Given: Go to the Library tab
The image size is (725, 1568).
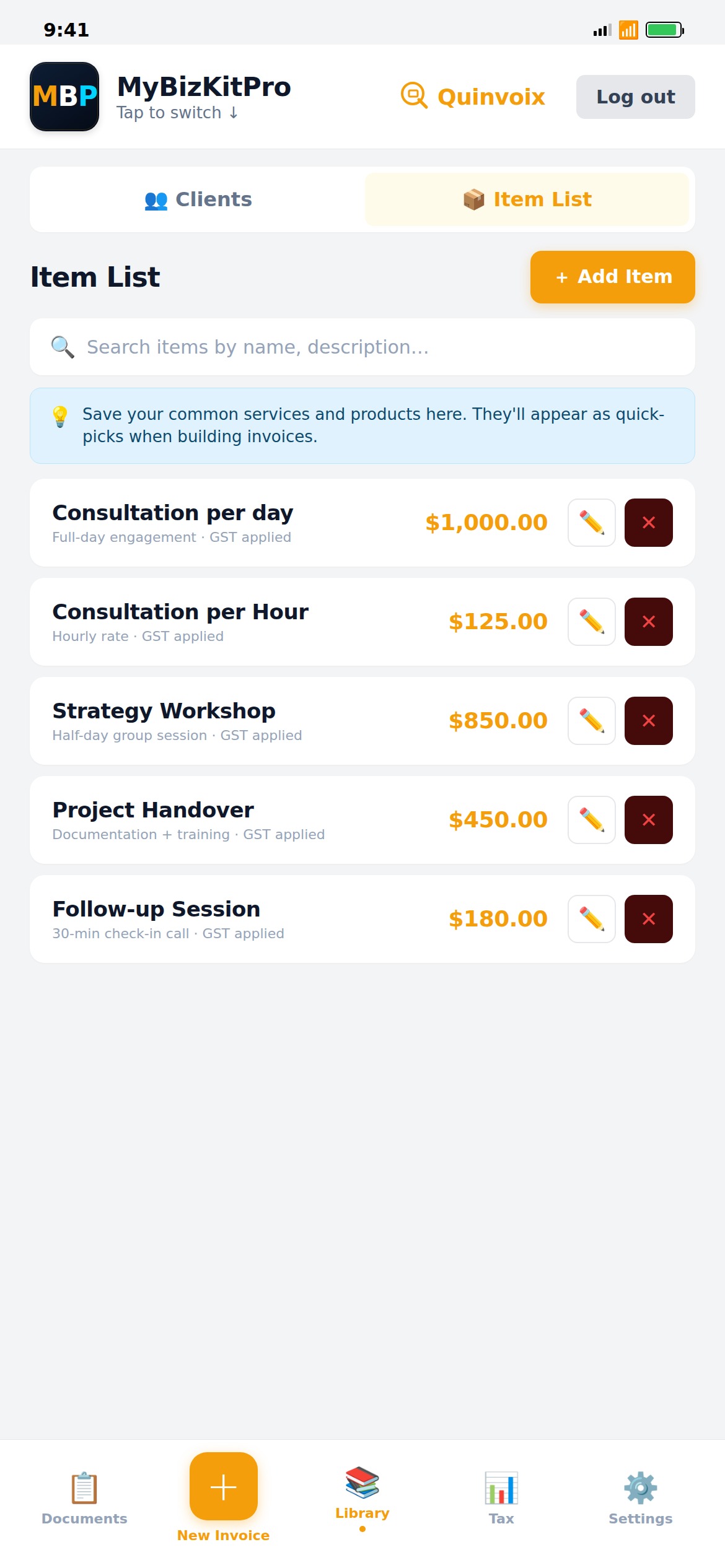Looking at the screenshot, I should (x=362, y=1492).
